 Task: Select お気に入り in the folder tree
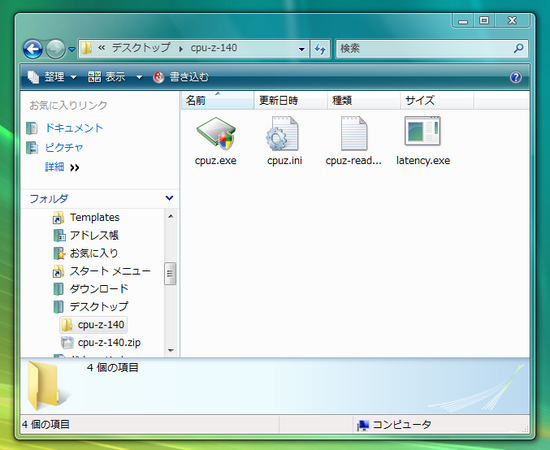(x=94, y=253)
